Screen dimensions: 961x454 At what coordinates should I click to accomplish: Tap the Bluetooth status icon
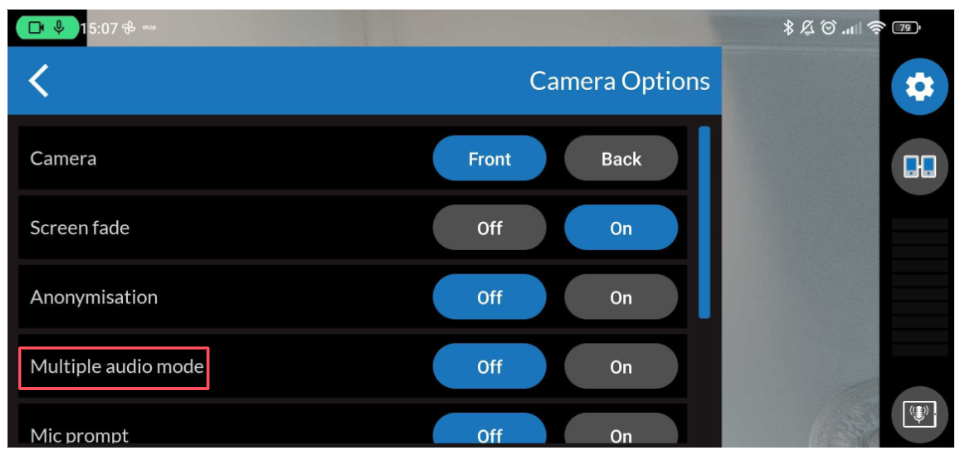(788, 28)
